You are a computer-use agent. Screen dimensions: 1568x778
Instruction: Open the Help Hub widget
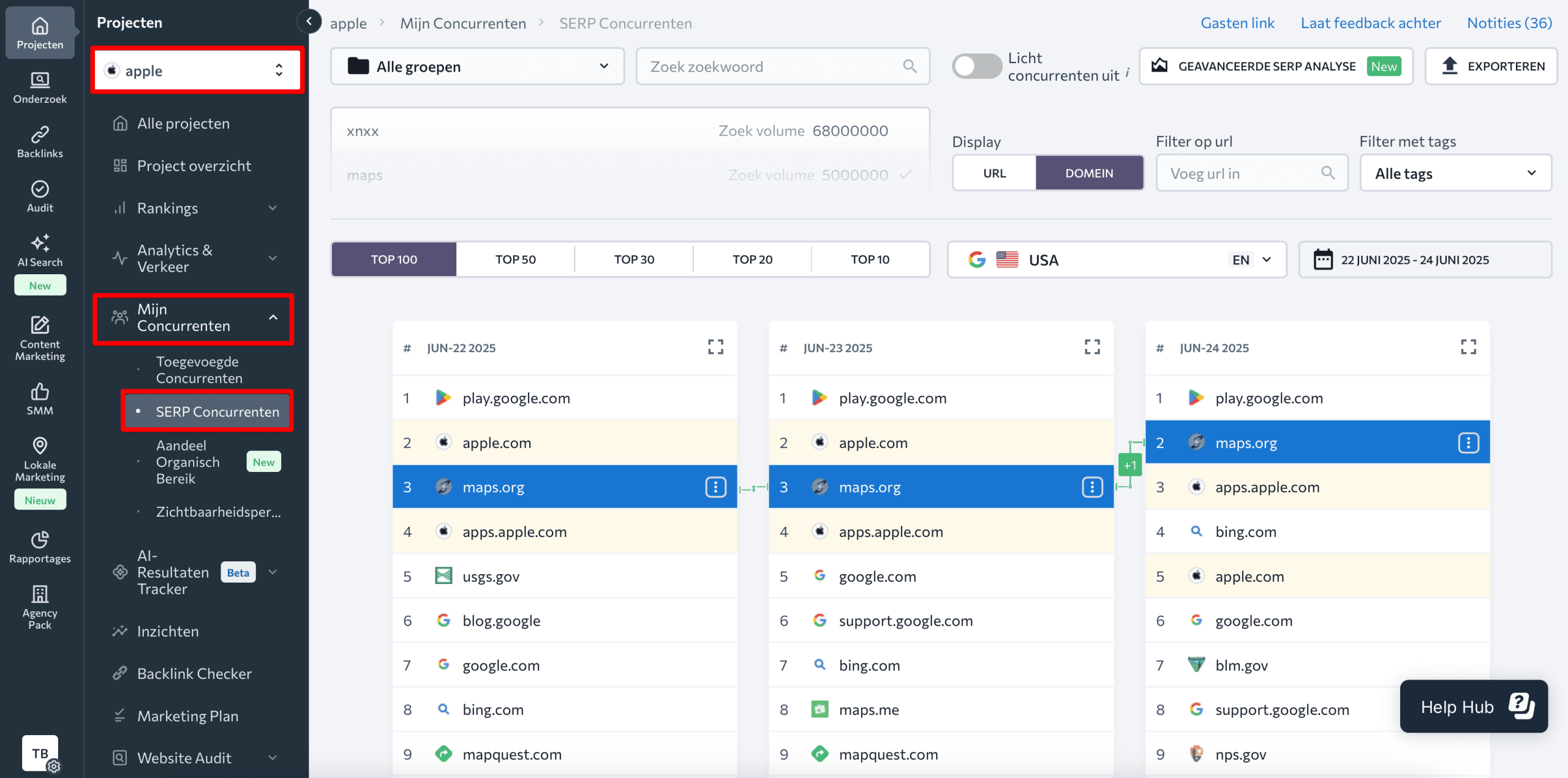click(1474, 706)
